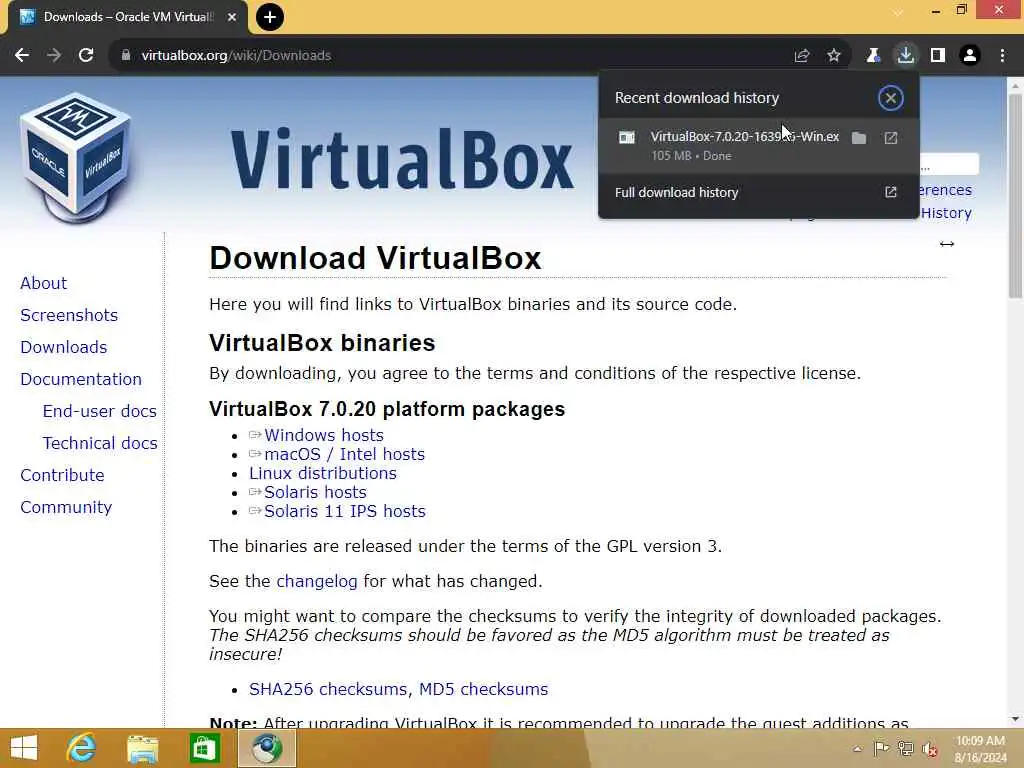Open the Screenshots sidebar link
Screen dimensions: 1024x768
pyautogui.click(x=69, y=315)
